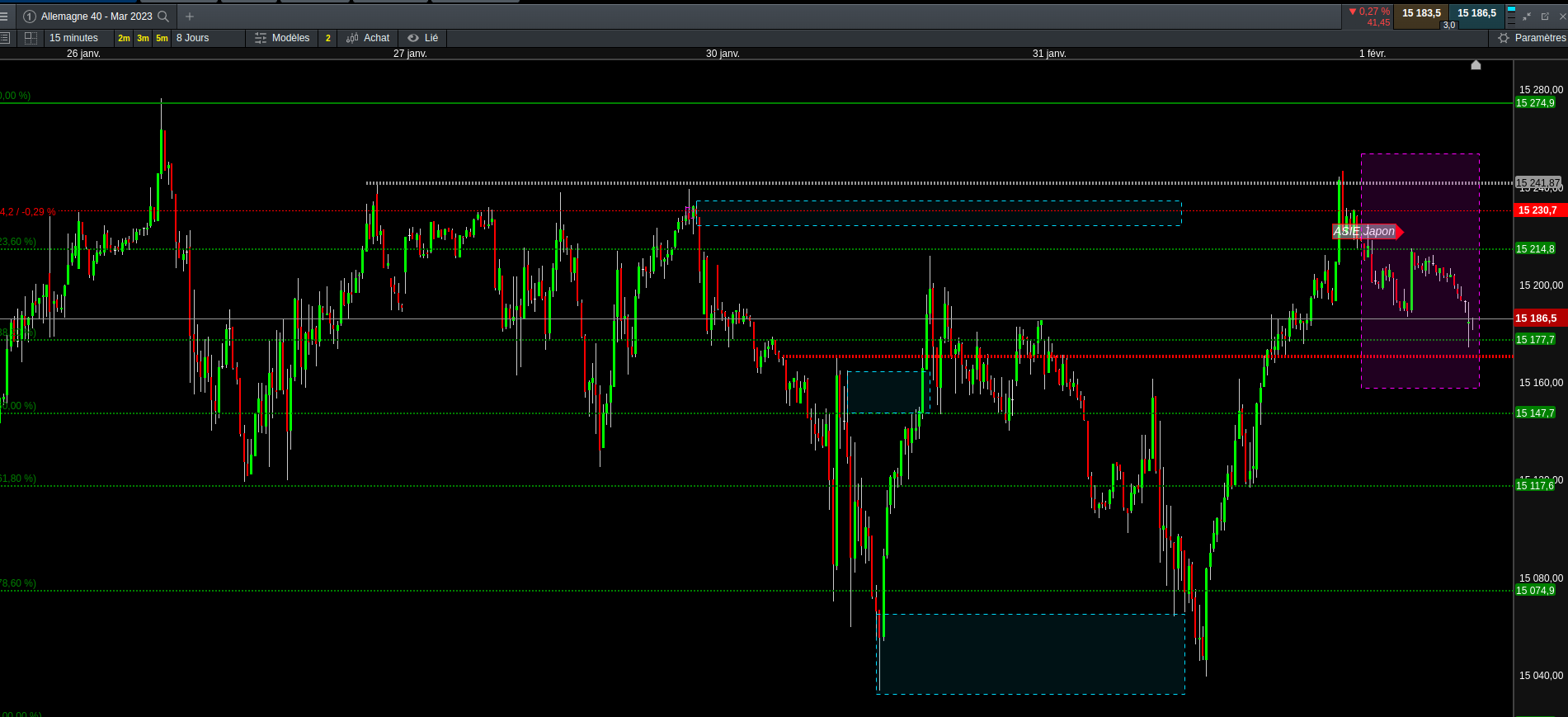Pop out the chart into a new window
Image resolution: width=1568 pixels, height=717 pixels.
(x=1545, y=17)
